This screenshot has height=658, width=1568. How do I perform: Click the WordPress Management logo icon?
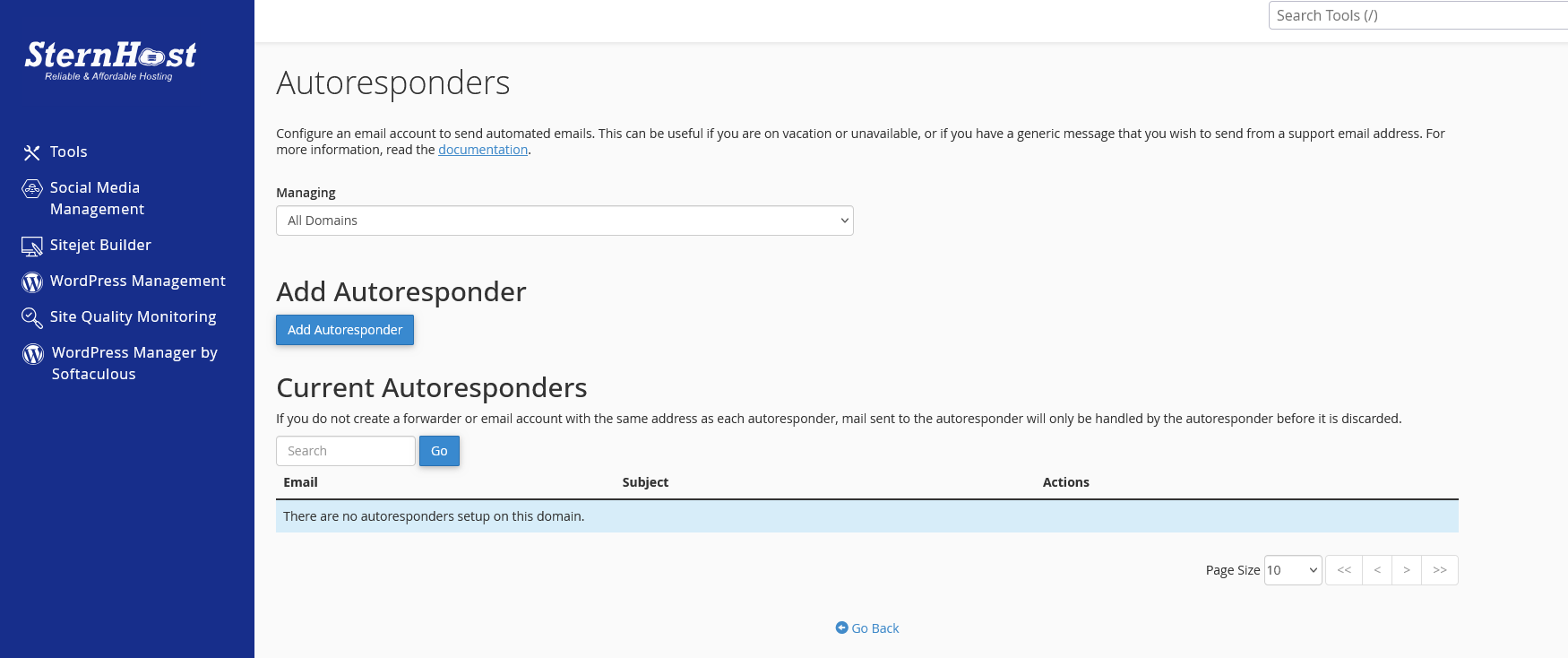(32, 282)
